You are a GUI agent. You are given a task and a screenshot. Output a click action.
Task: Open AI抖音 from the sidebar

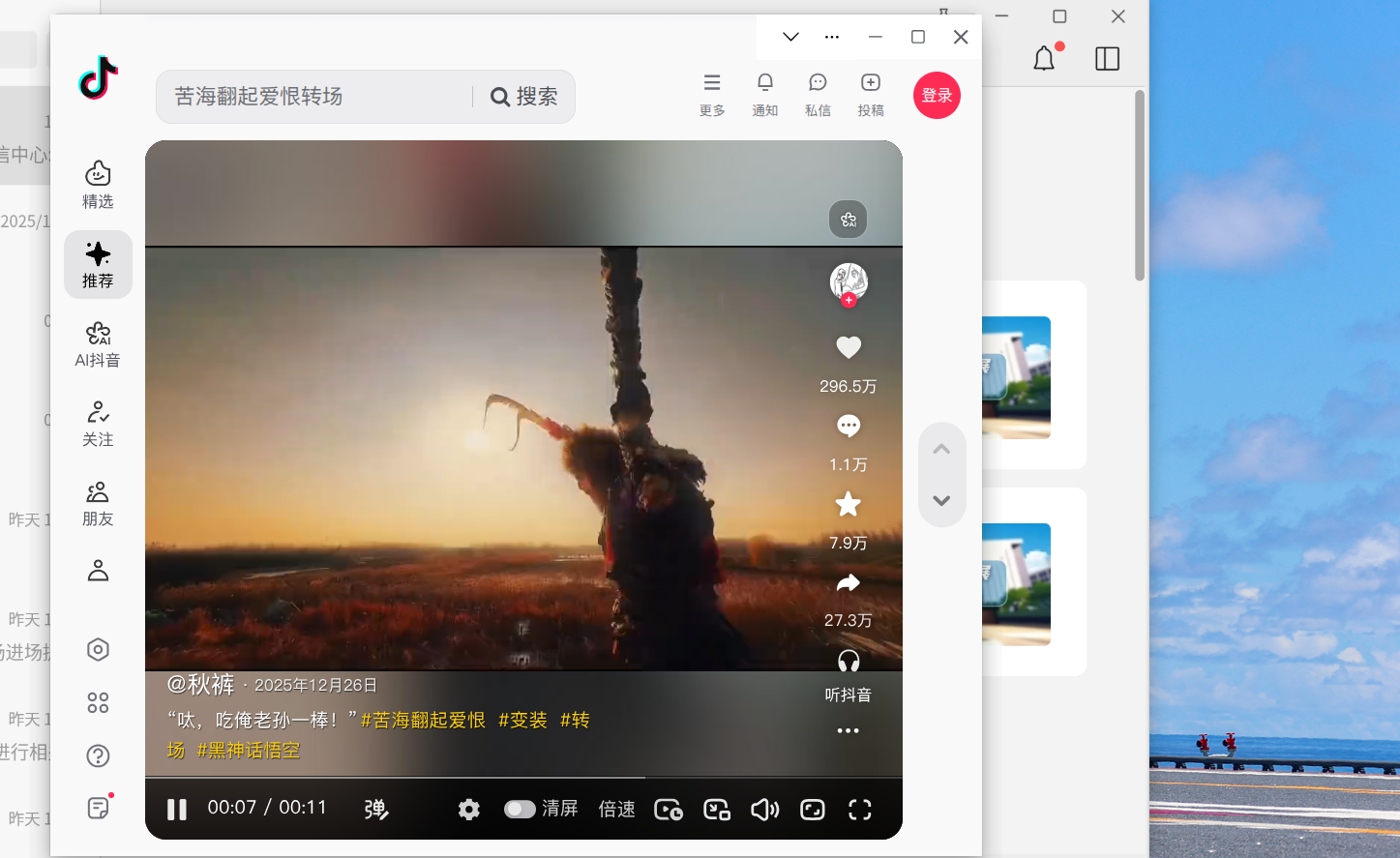98,344
